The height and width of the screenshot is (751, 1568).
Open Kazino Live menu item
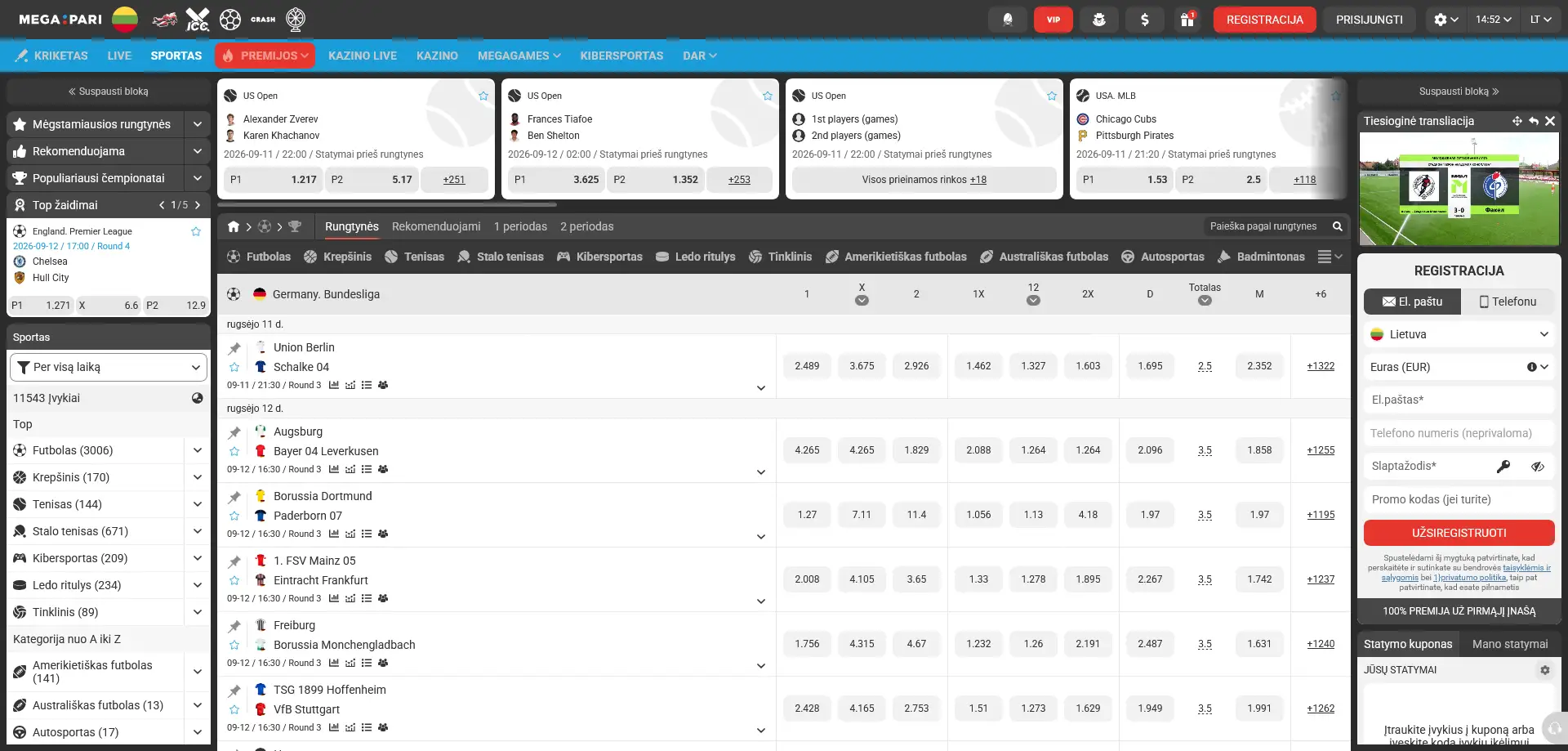pos(363,56)
